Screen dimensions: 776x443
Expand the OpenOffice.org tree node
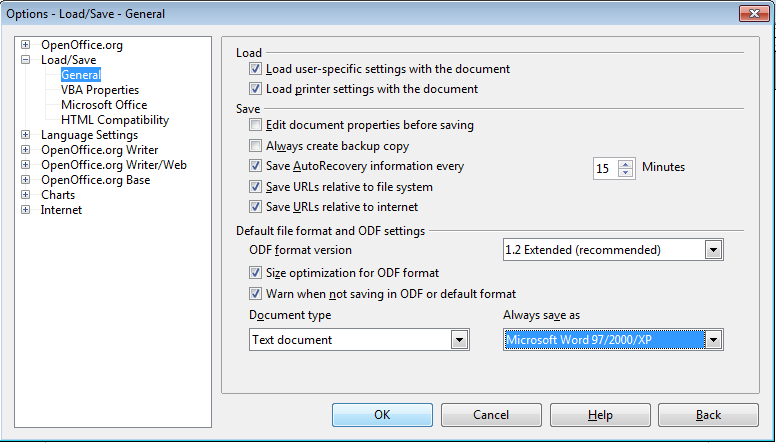point(25,45)
